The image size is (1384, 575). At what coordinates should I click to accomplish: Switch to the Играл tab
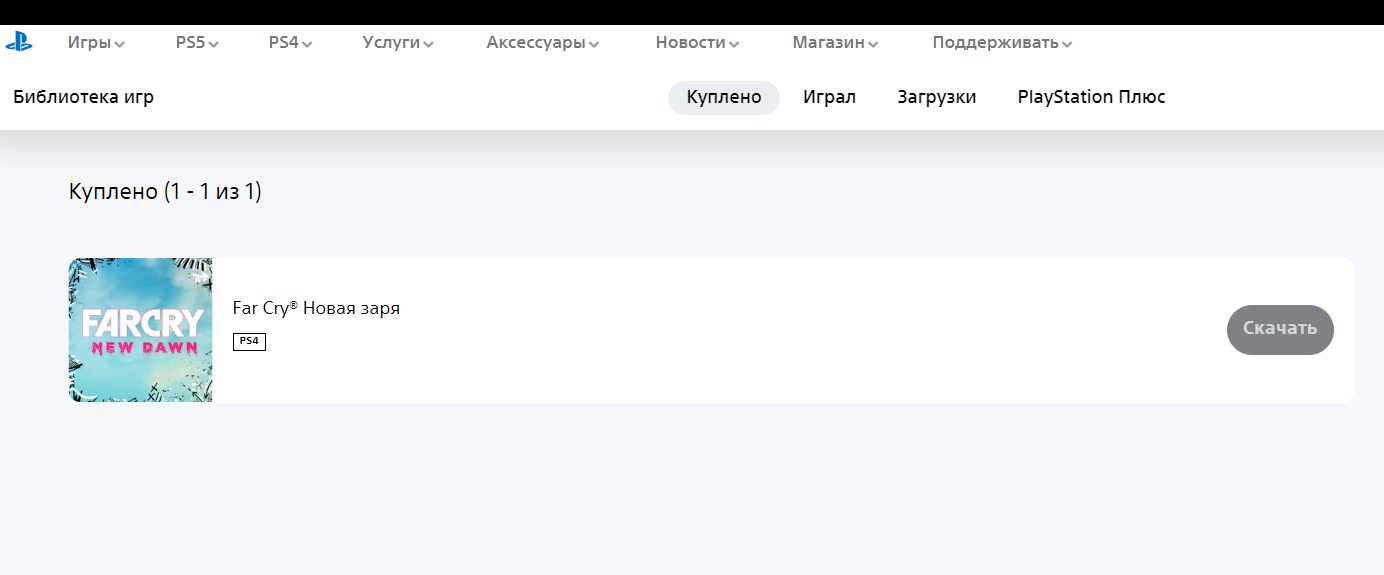click(829, 98)
